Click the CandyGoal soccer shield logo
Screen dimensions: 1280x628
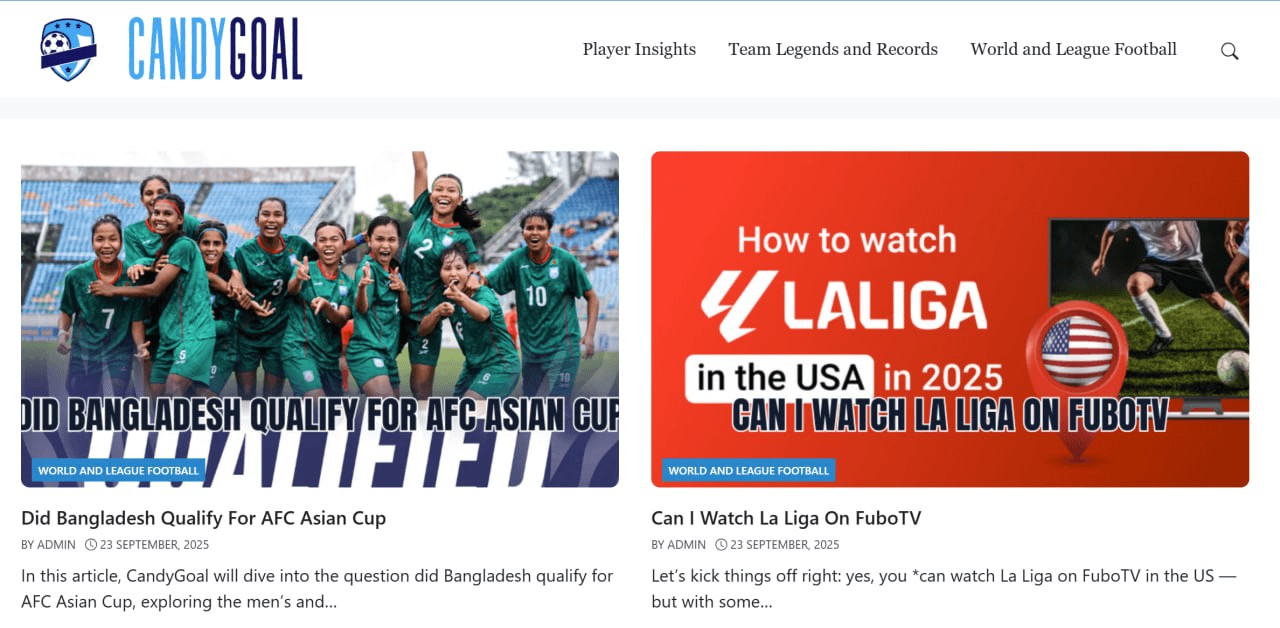pos(69,50)
